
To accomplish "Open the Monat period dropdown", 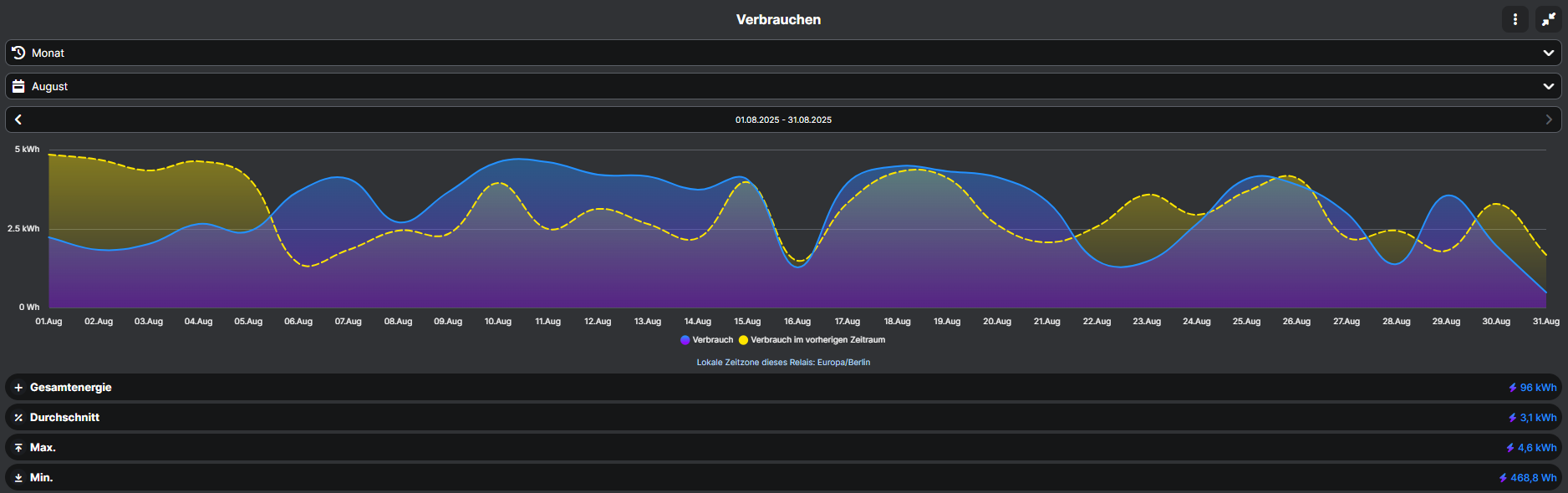I will pyautogui.click(x=782, y=53).
